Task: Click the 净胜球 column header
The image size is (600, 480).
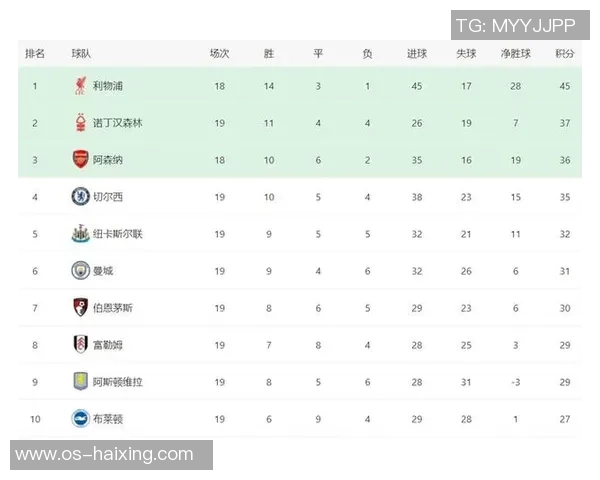Action: point(515,54)
